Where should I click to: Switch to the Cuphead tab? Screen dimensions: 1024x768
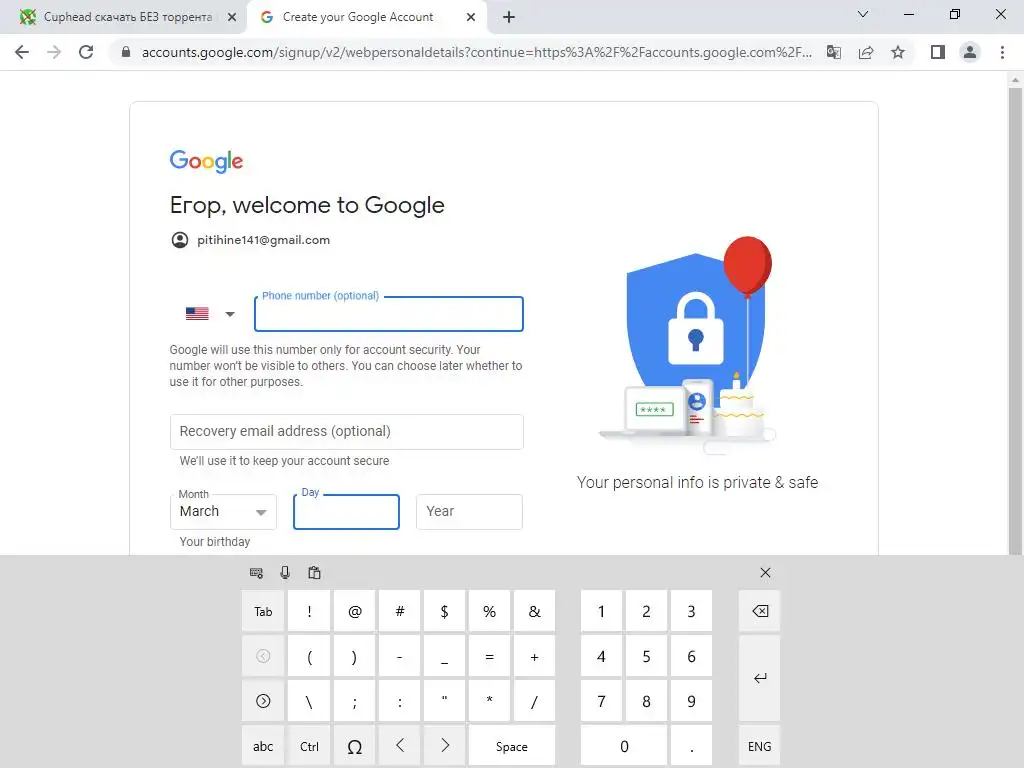tap(127, 17)
